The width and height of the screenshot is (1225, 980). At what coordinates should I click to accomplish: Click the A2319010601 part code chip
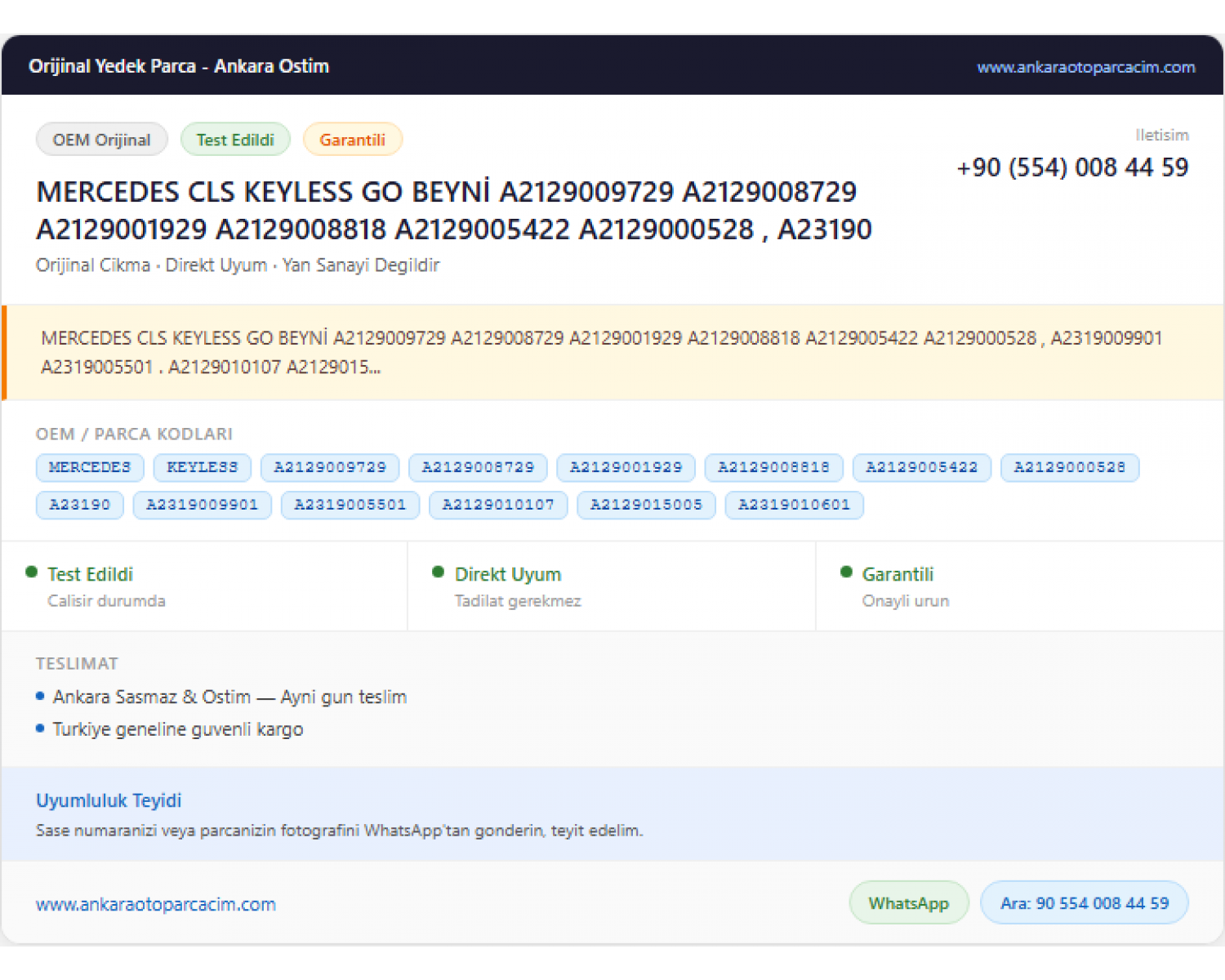click(795, 505)
